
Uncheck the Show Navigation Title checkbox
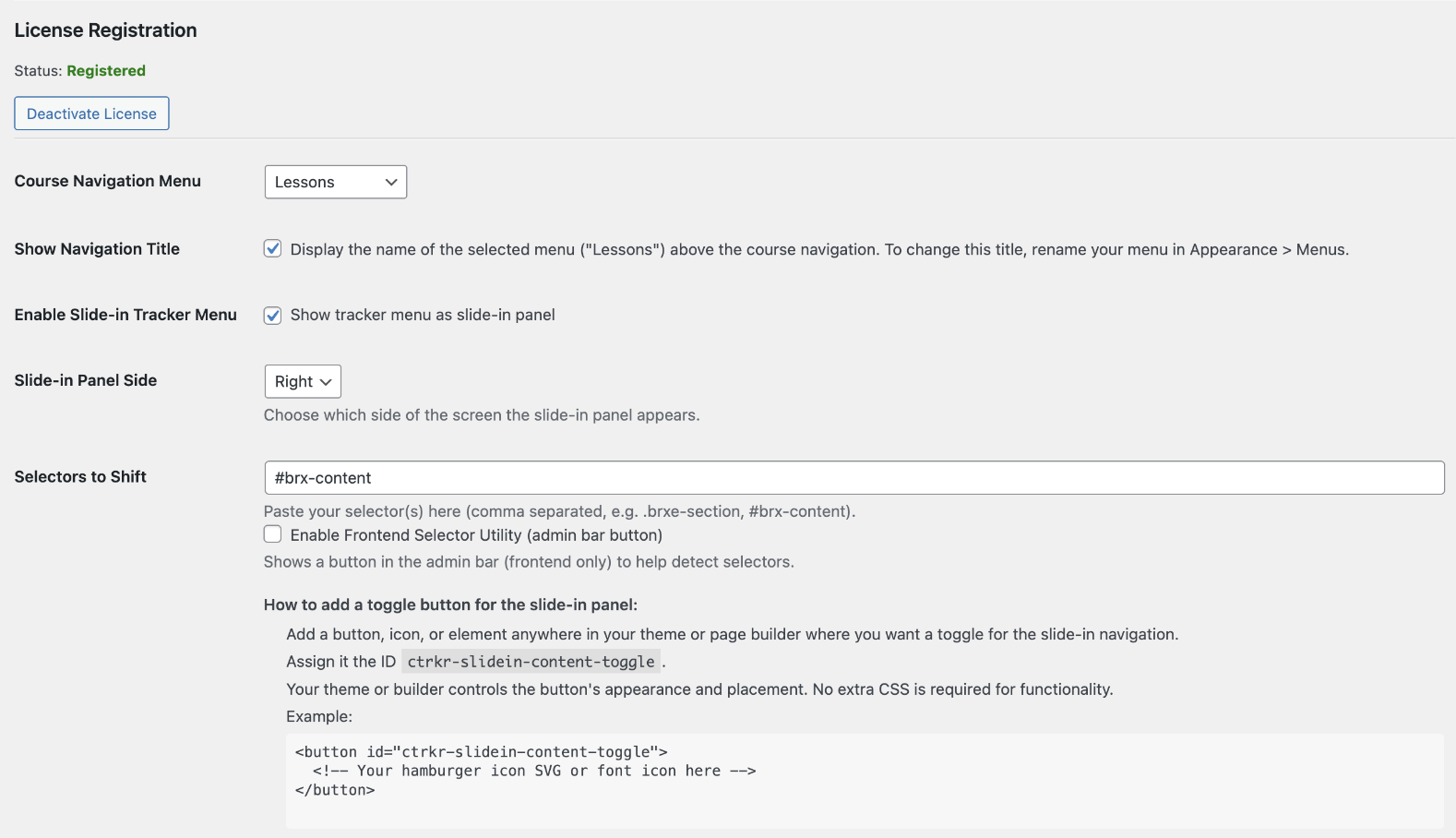coord(273,248)
